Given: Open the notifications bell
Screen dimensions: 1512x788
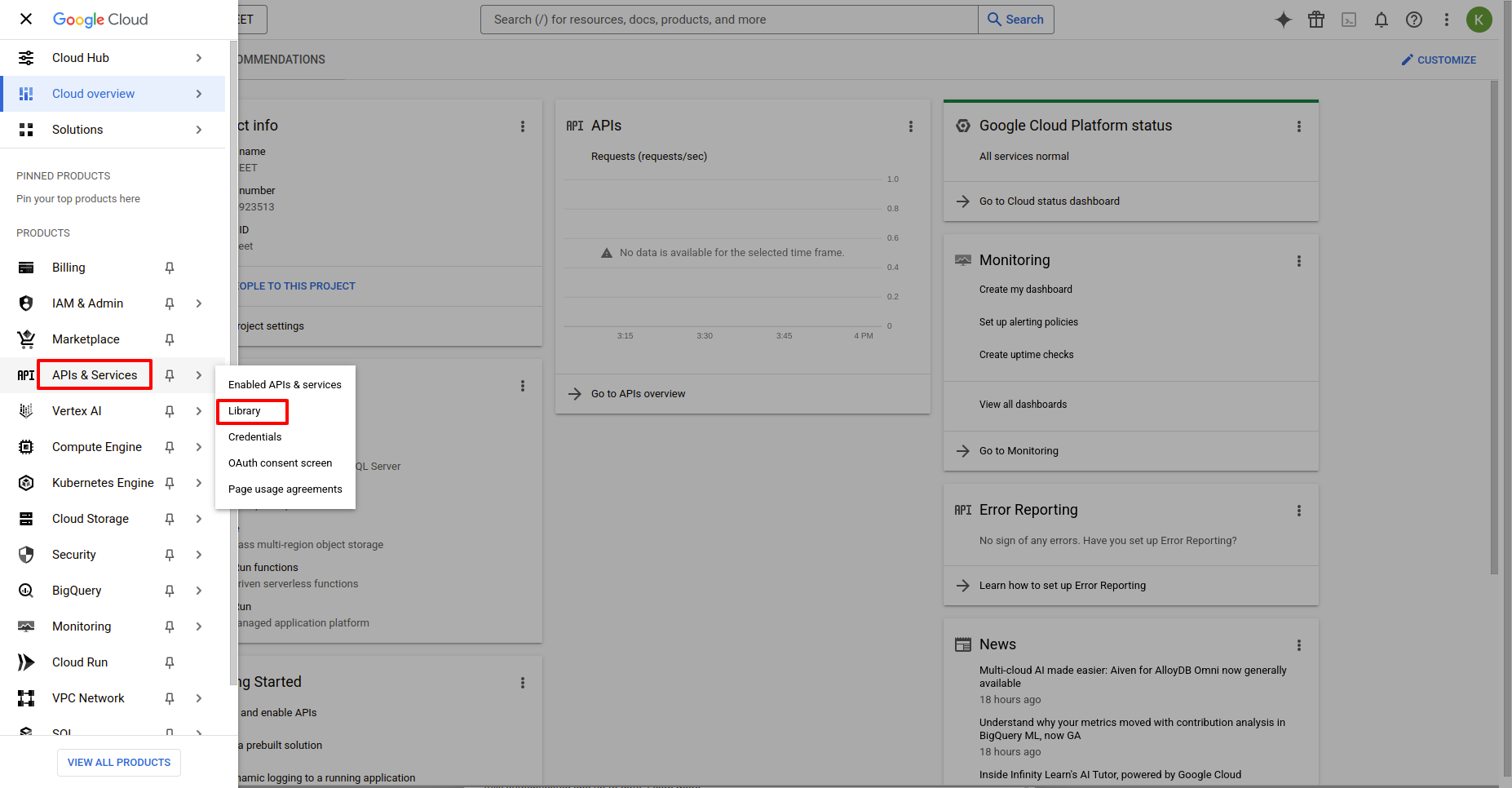Looking at the screenshot, I should (1382, 20).
